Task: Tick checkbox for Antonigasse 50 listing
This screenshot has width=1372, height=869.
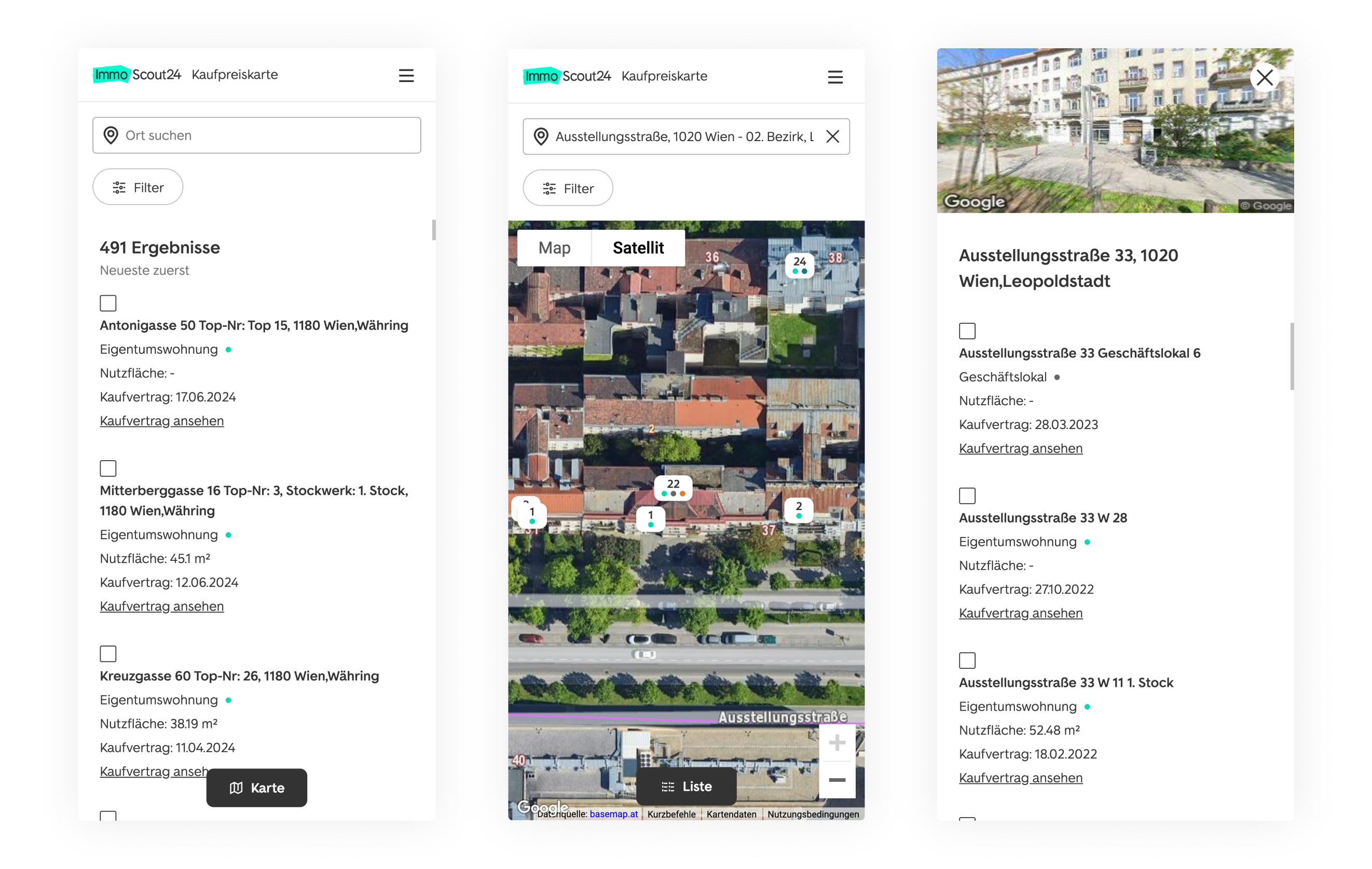Action: pos(108,303)
